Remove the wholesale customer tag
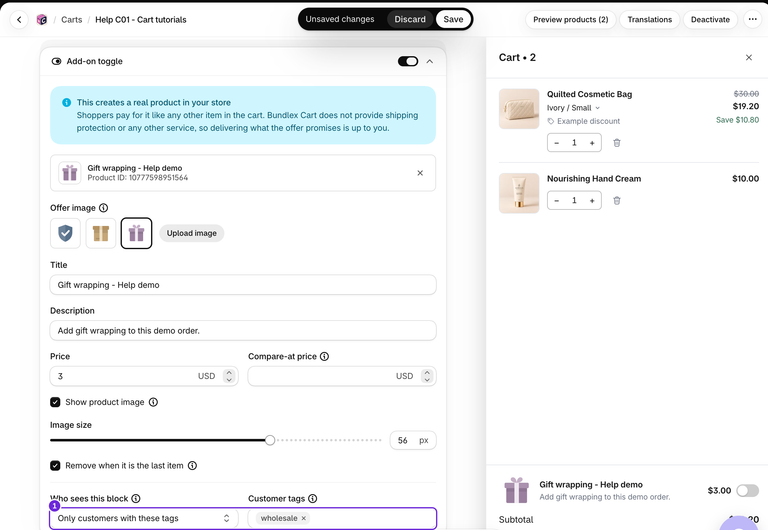Screen dimensions: 768x530 click(304, 518)
